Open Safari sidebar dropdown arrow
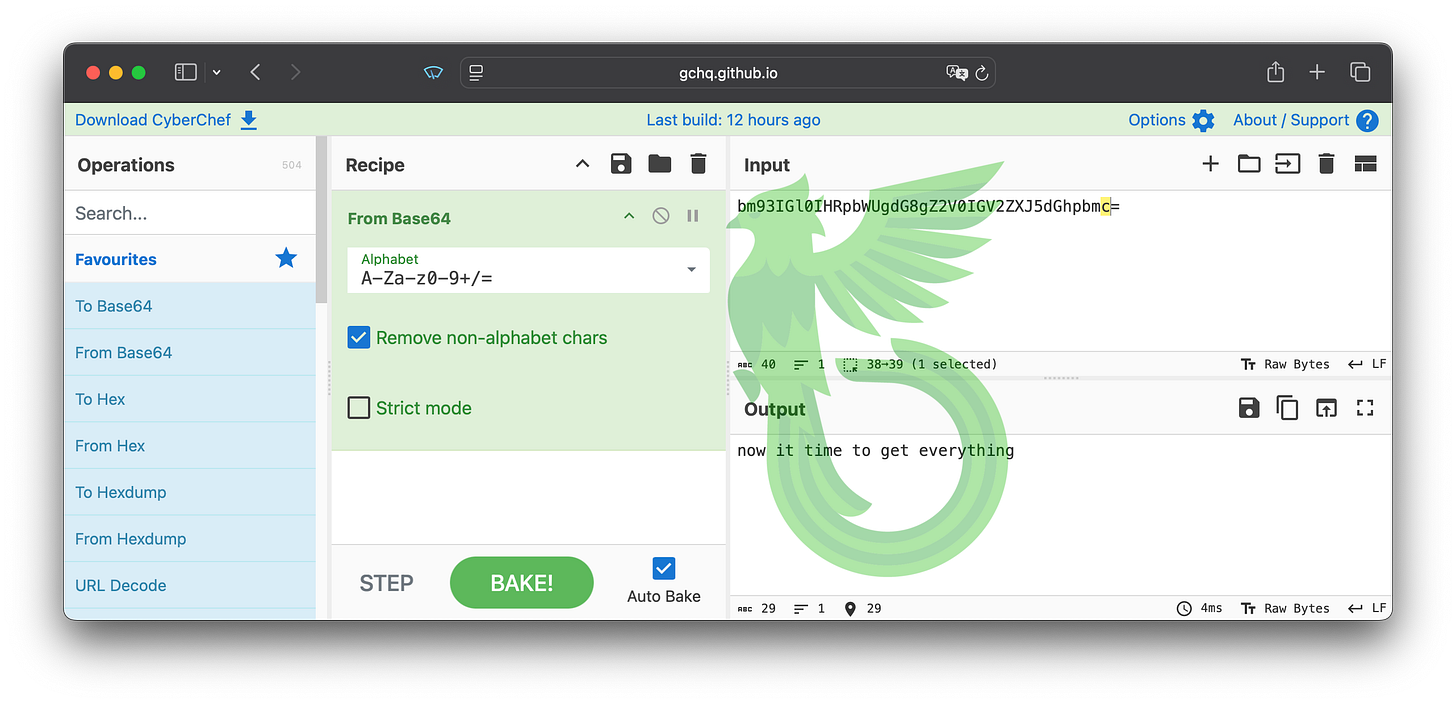 tap(216, 73)
